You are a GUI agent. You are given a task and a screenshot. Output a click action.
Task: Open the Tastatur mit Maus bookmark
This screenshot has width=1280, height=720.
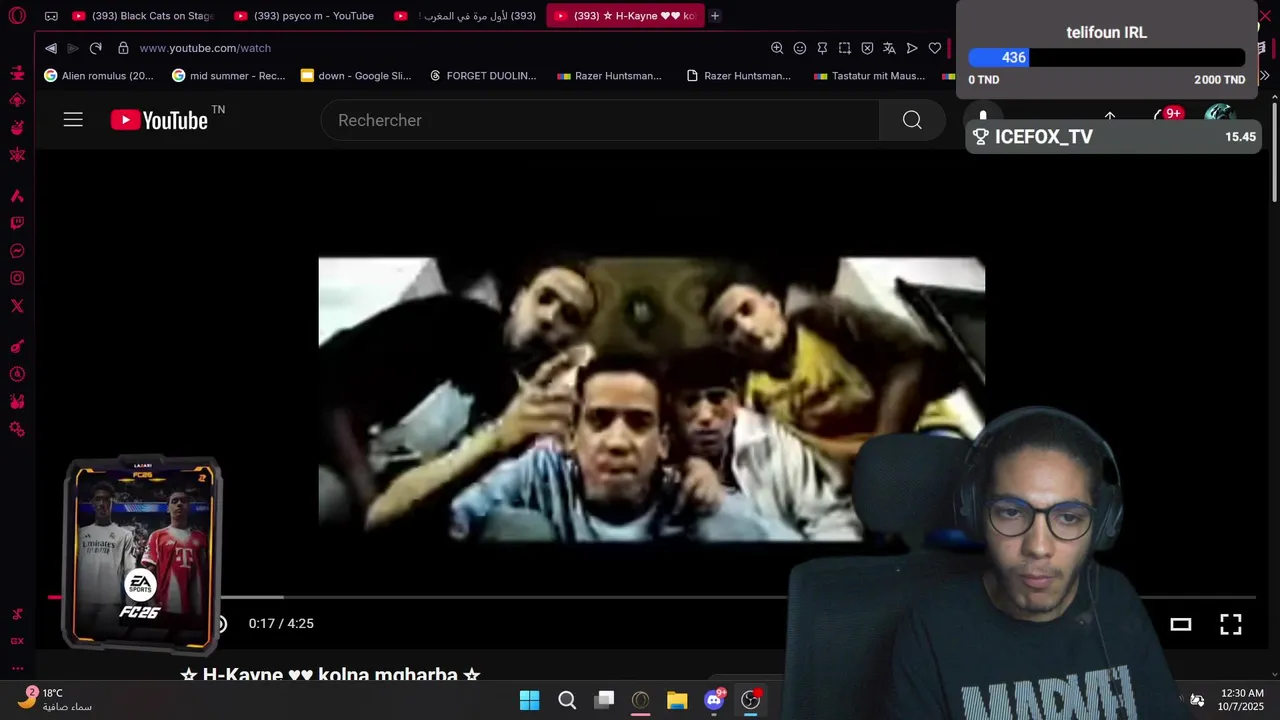870,76
